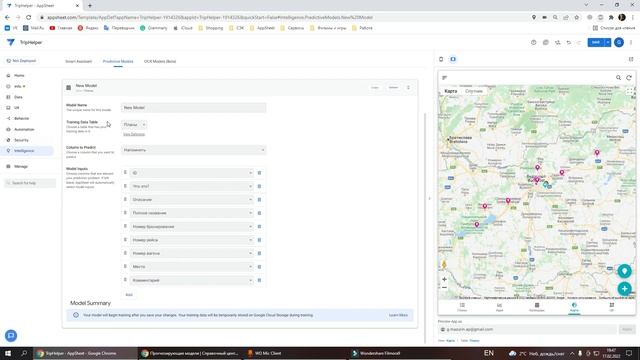Viewport: 640px width, 360px height.
Task: Zoom out on the map with minus
Action: pos(444,288)
